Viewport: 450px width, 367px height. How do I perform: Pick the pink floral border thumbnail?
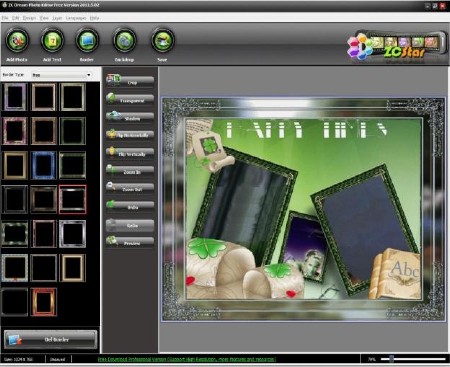[x=15, y=131]
